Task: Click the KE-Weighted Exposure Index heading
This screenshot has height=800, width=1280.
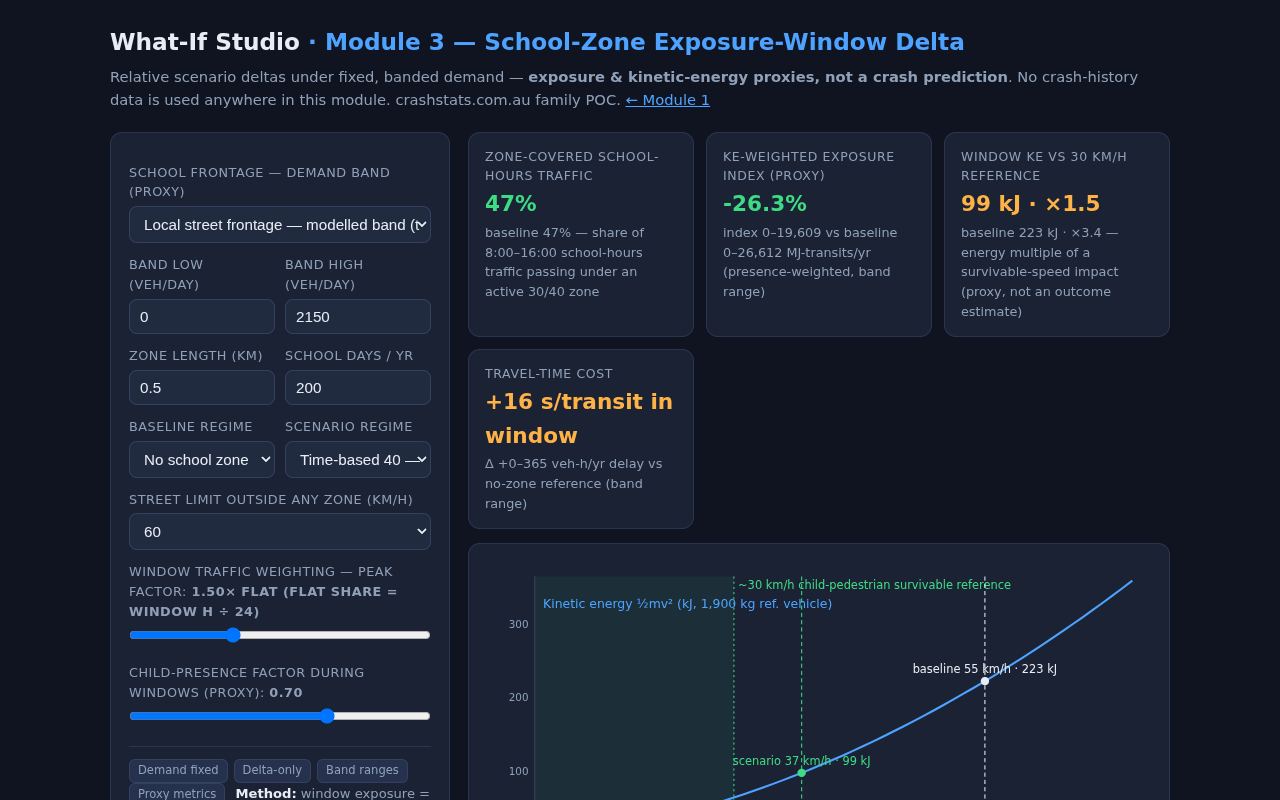Action: click(x=809, y=166)
